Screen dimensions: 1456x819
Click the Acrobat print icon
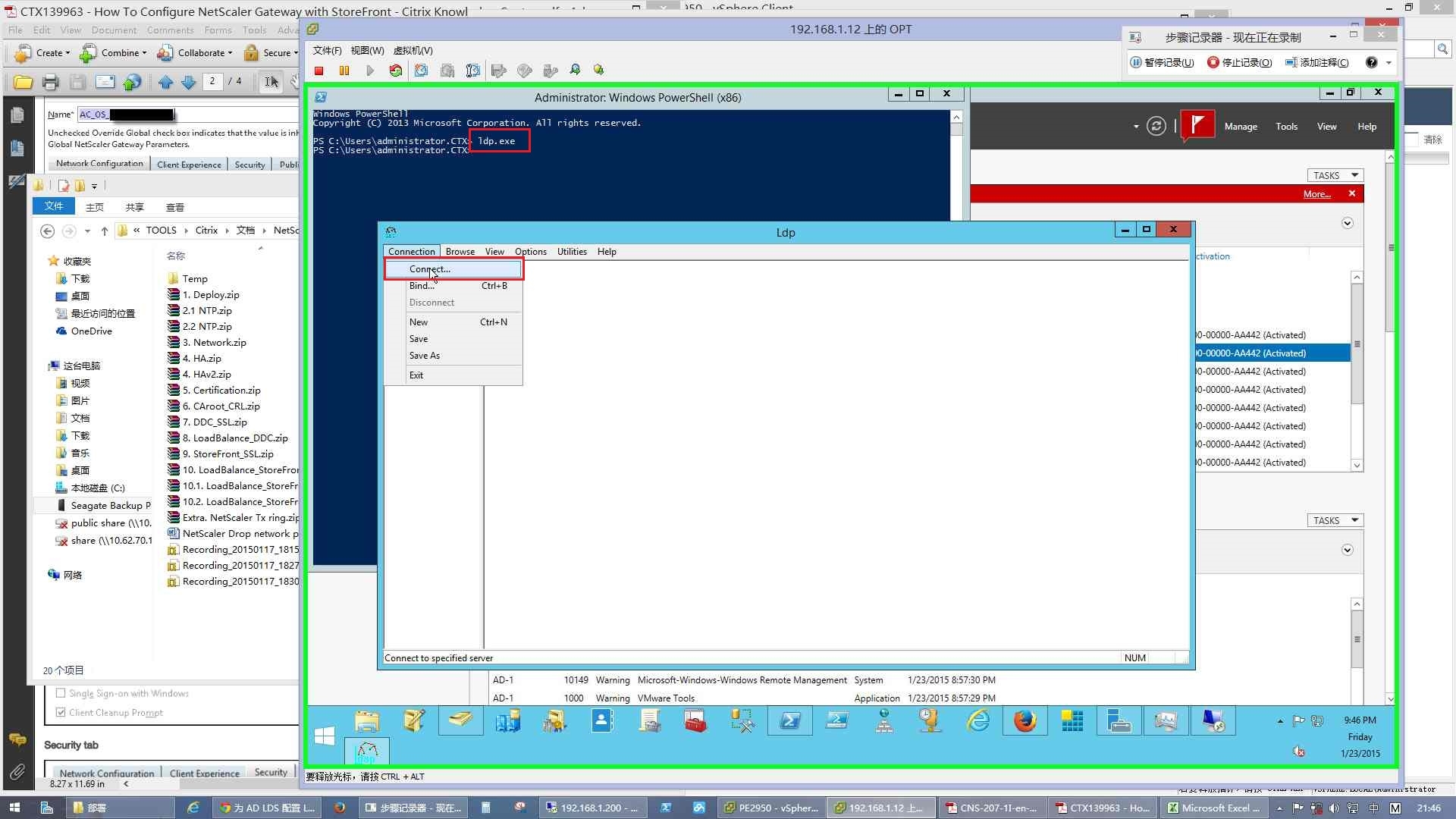click(x=50, y=83)
